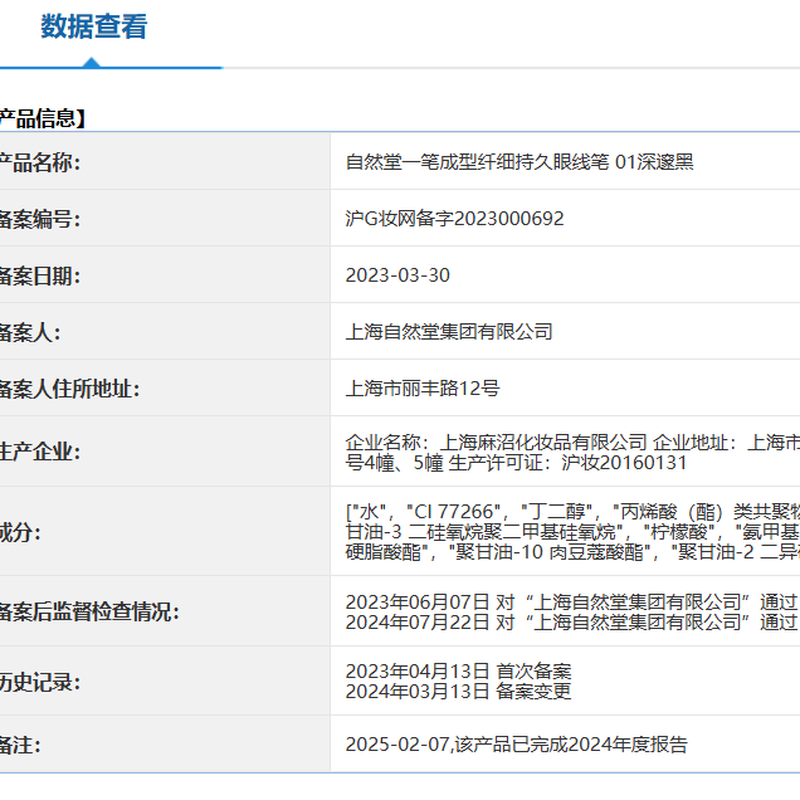This screenshot has width=800, height=800.
Task: Click the 备案人住所地址 label
Action: click(68, 389)
